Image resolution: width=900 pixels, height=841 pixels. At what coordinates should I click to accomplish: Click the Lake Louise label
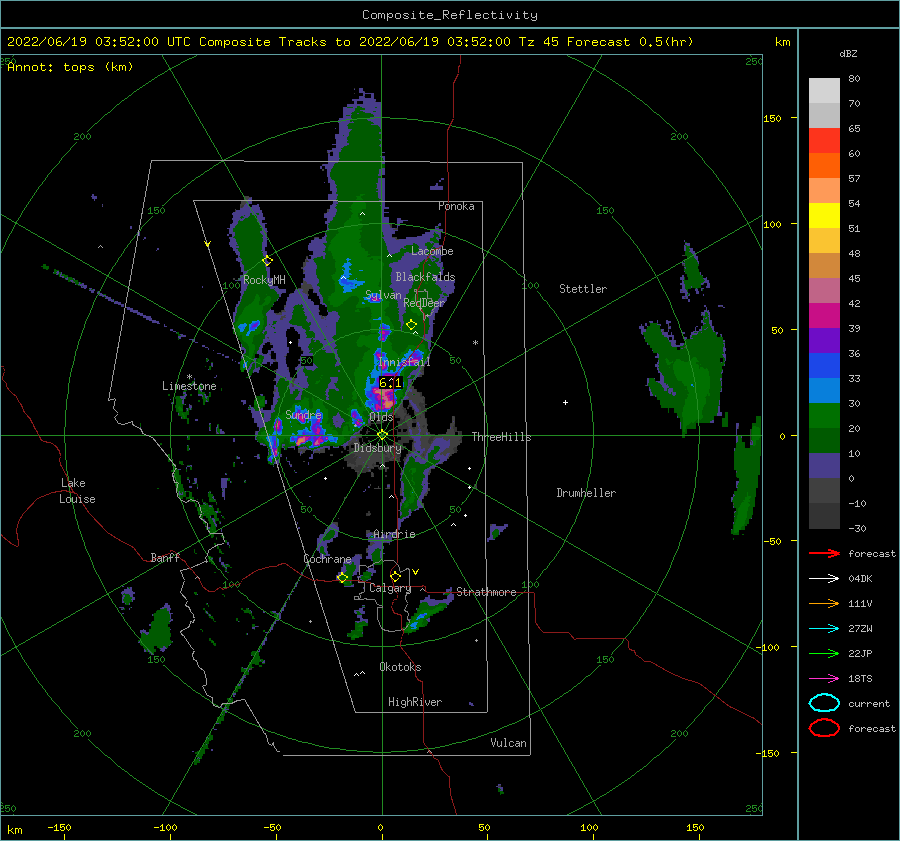pos(77,491)
